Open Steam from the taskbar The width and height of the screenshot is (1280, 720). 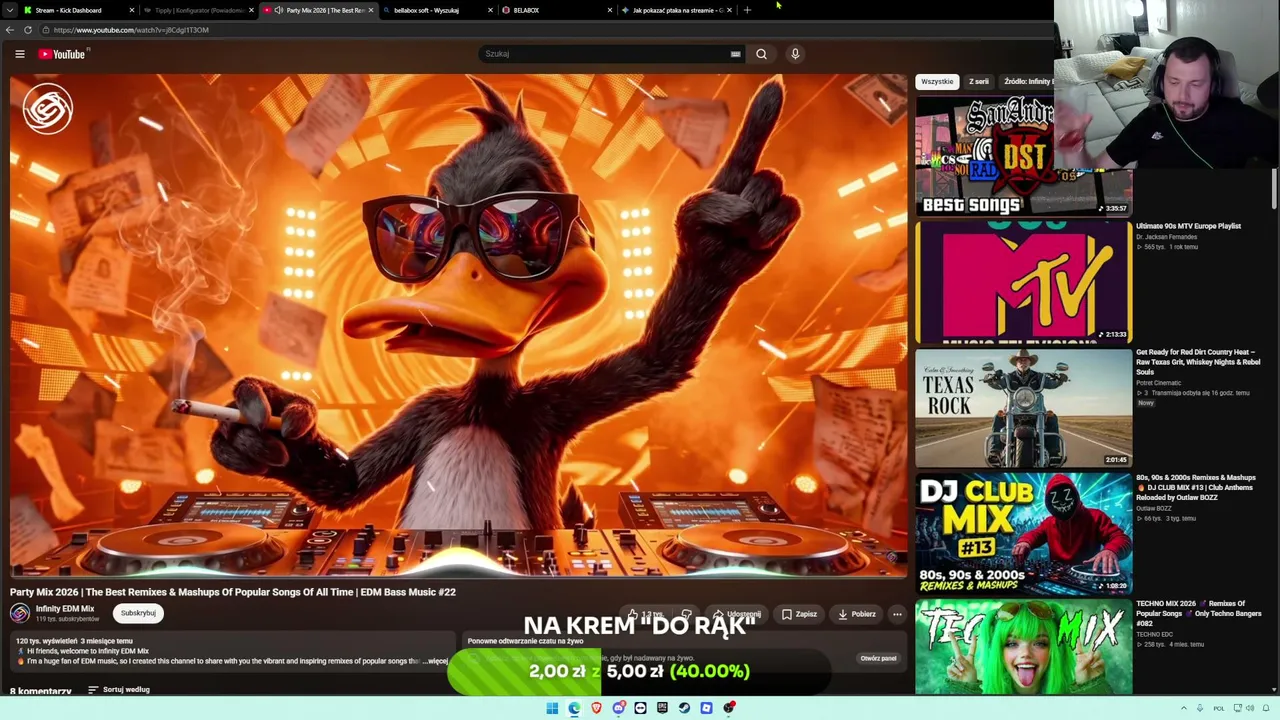[x=685, y=708]
